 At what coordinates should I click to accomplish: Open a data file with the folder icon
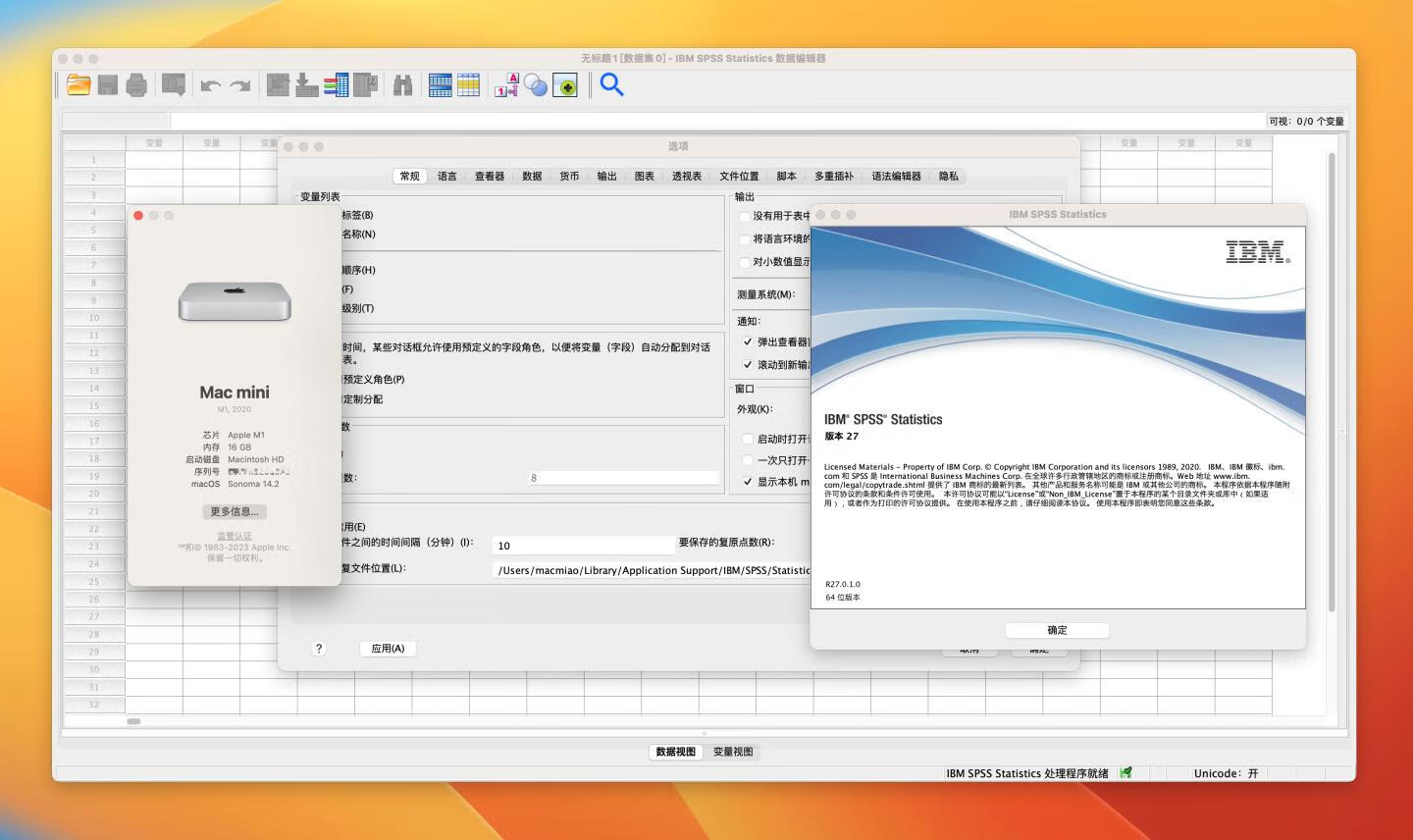pos(78,85)
